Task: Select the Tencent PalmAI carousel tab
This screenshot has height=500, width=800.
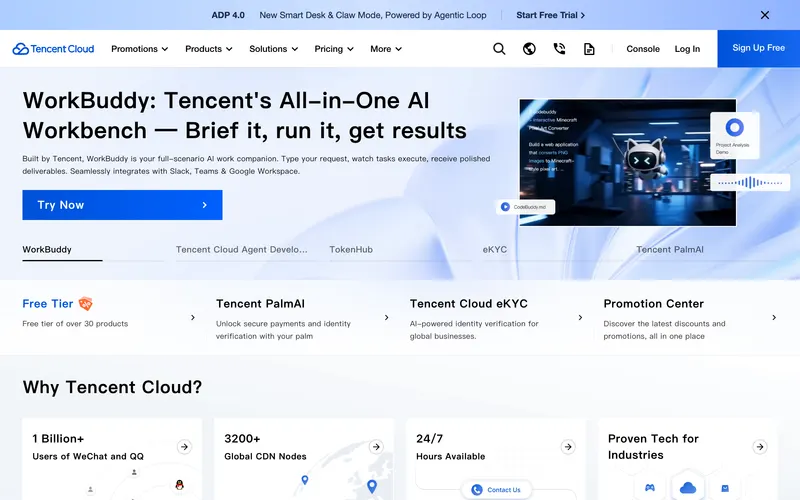Action: point(670,249)
